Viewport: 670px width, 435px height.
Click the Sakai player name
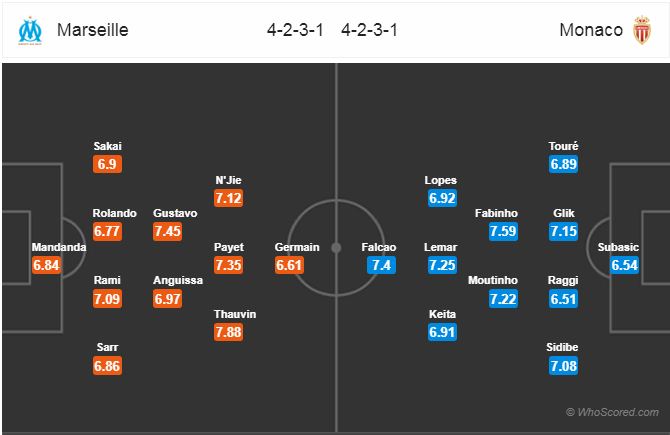pos(107,146)
